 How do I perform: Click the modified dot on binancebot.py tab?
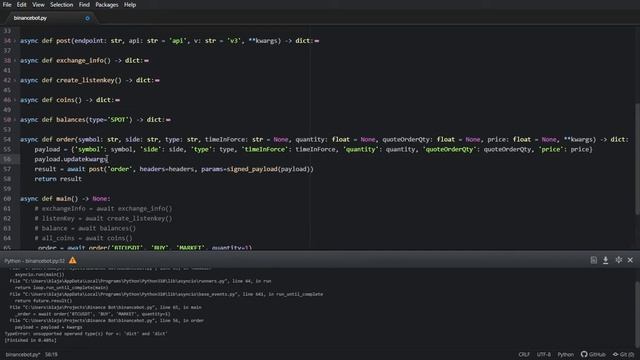pos(87,18)
